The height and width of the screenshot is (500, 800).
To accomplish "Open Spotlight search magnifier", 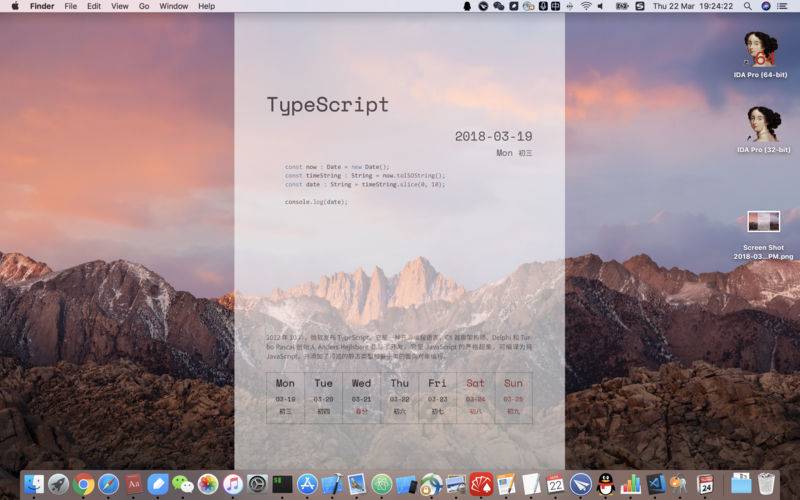I will coord(747,6).
